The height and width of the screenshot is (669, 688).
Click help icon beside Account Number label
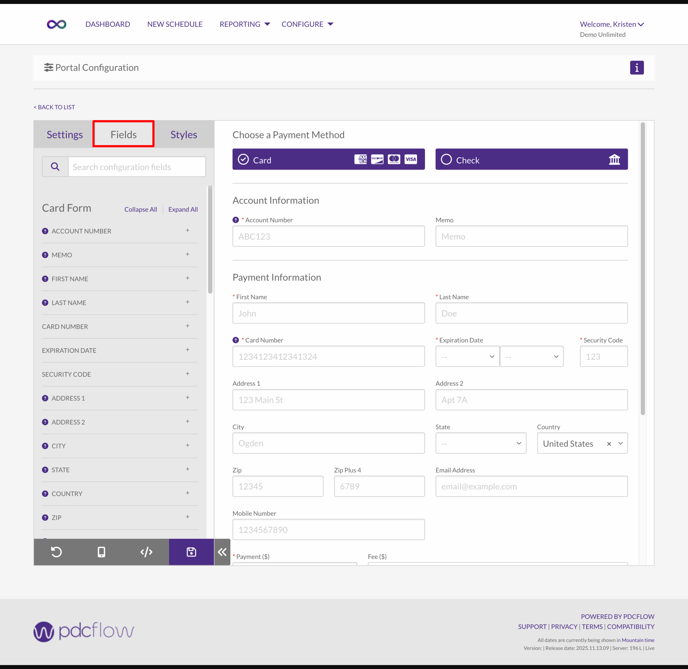pyautogui.click(x=236, y=220)
